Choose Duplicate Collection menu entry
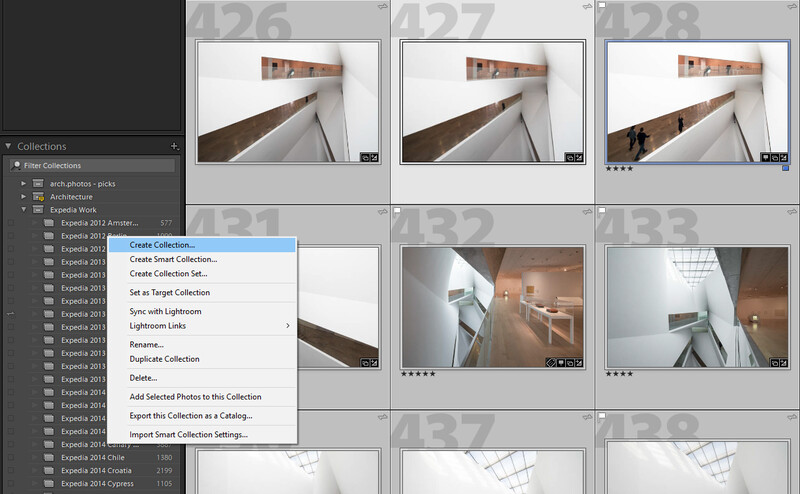This screenshot has height=494, width=800. 202,359
